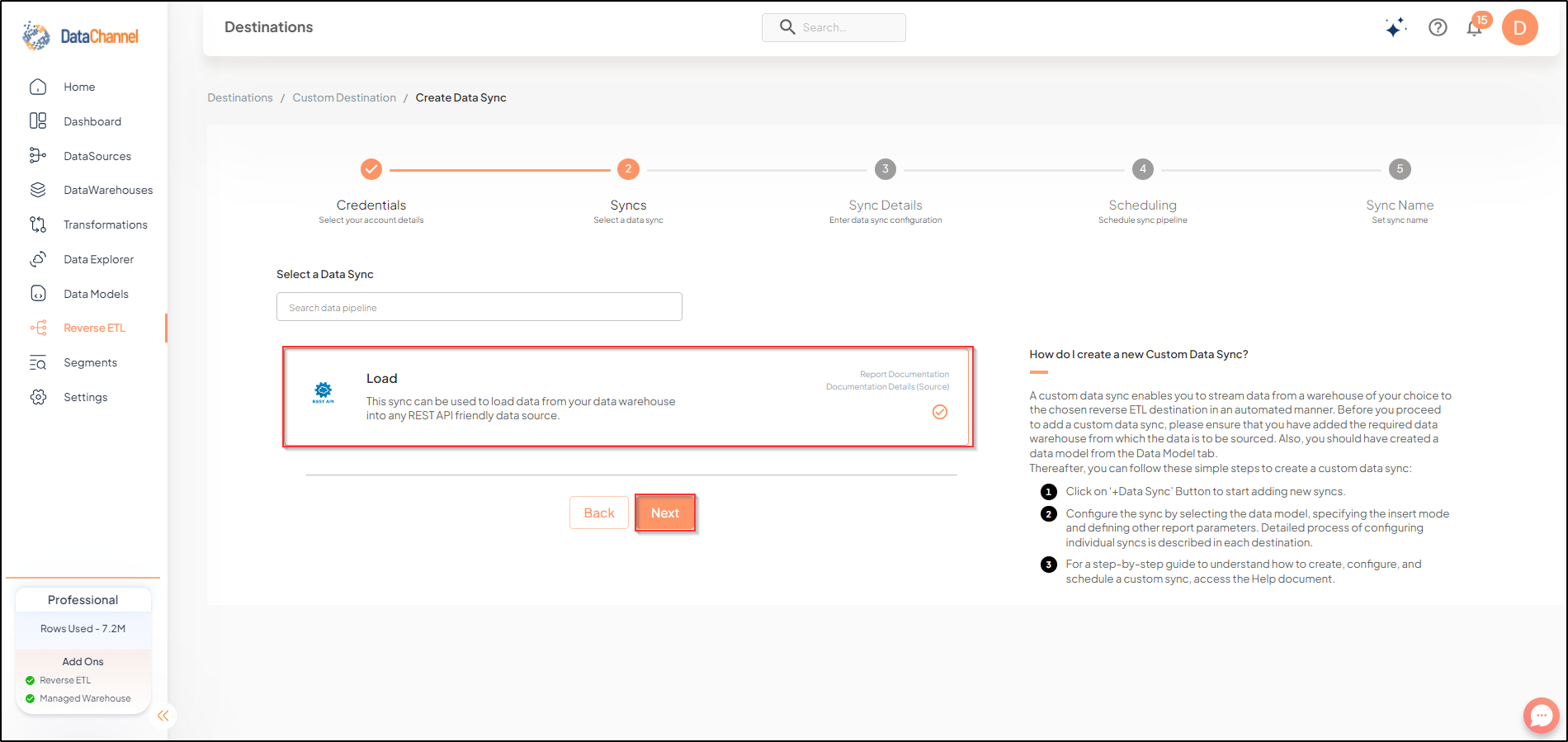1568x742 pixels.
Task: Click the step 3 Sync Details circle
Action: click(x=886, y=169)
